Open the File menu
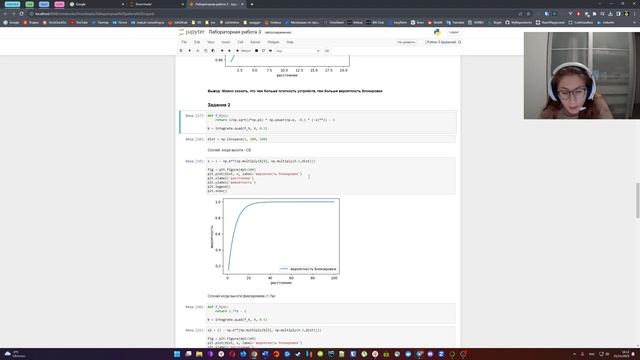Screen dimensions: 640x360 click(184, 42)
